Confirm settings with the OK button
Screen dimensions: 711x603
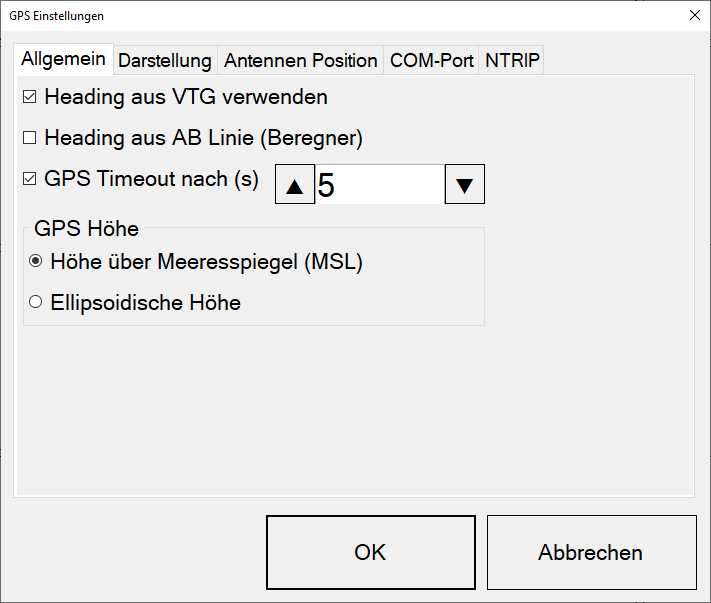(x=370, y=552)
